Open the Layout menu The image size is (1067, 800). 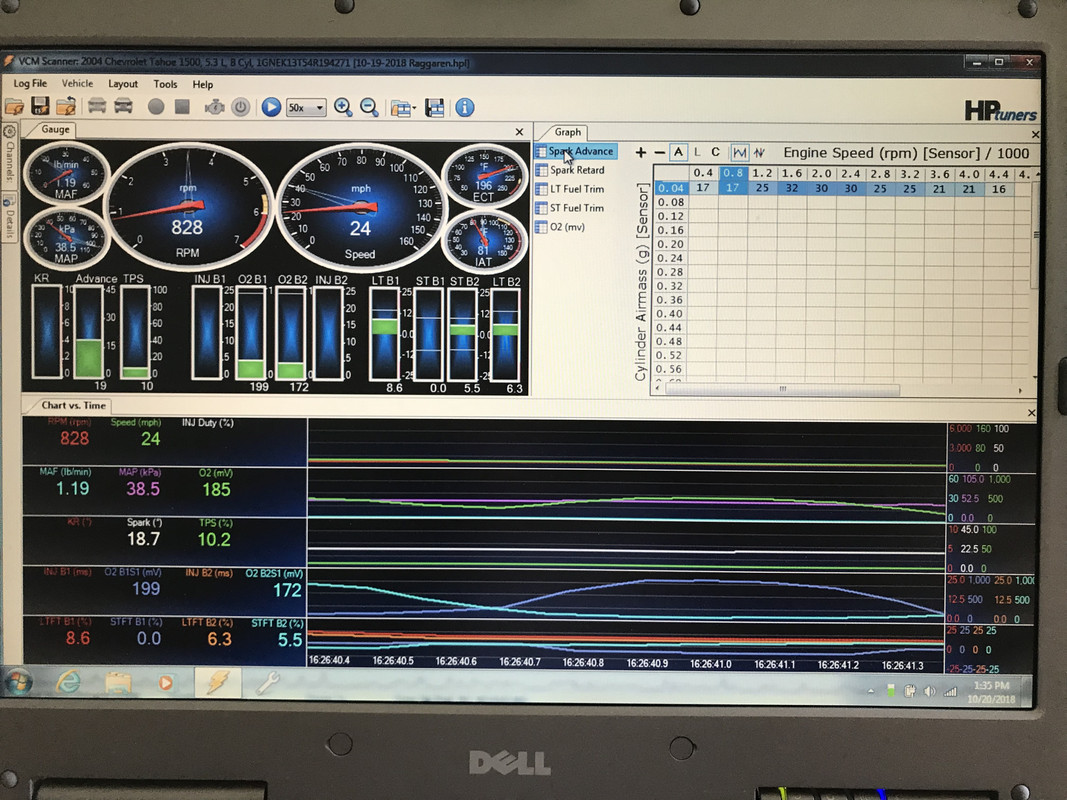pyautogui.click(x=123, y=84)
